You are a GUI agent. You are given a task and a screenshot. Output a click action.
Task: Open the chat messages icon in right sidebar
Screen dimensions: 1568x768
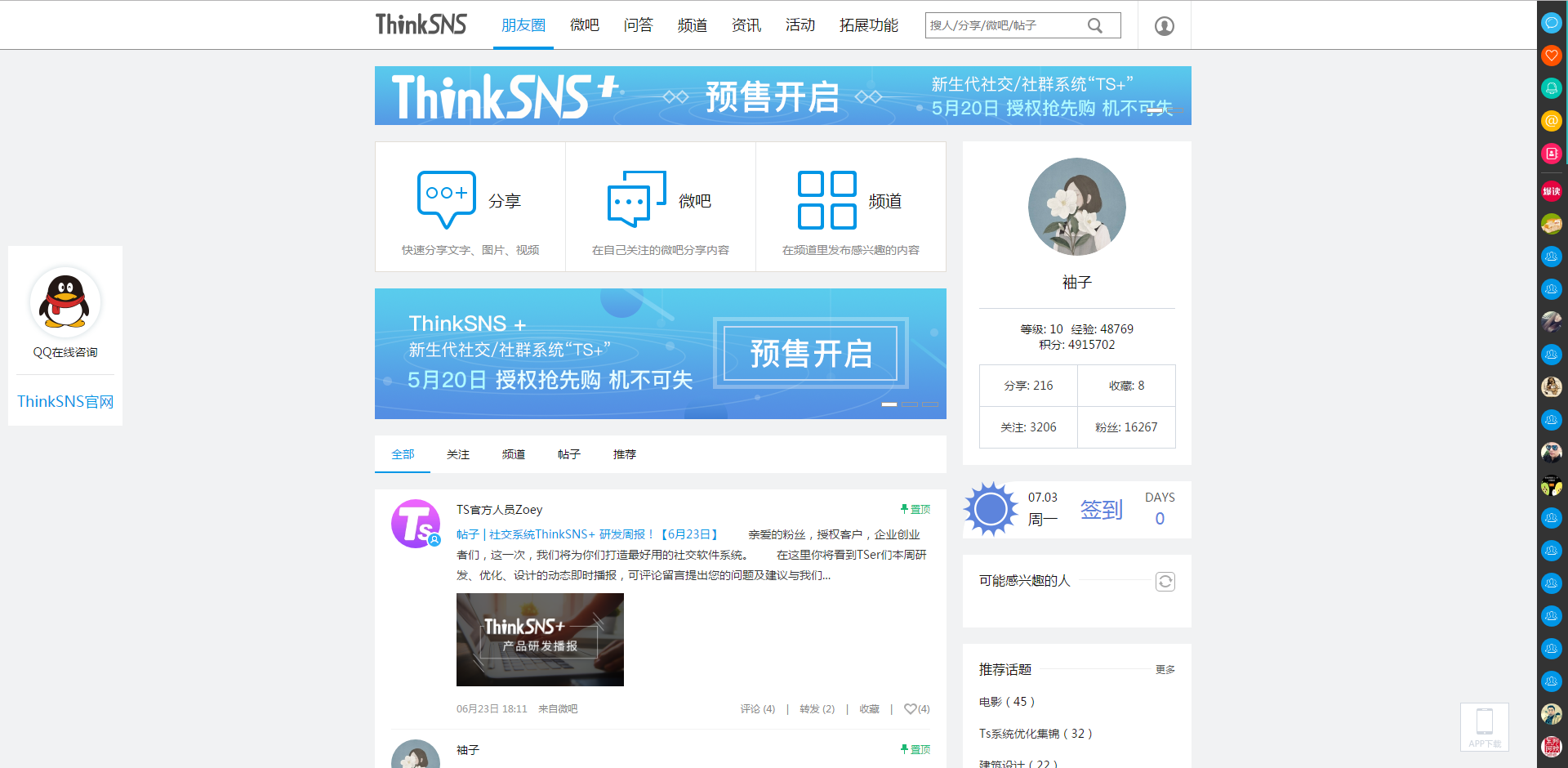click(x=1551, y=22)
